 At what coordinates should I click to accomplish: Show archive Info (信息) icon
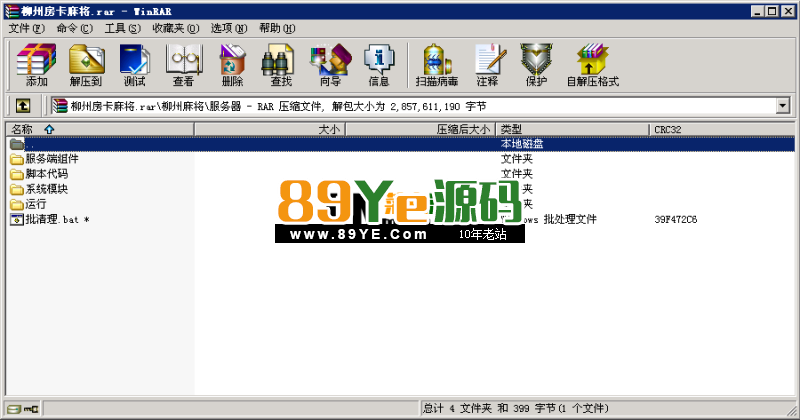[379, 65]
